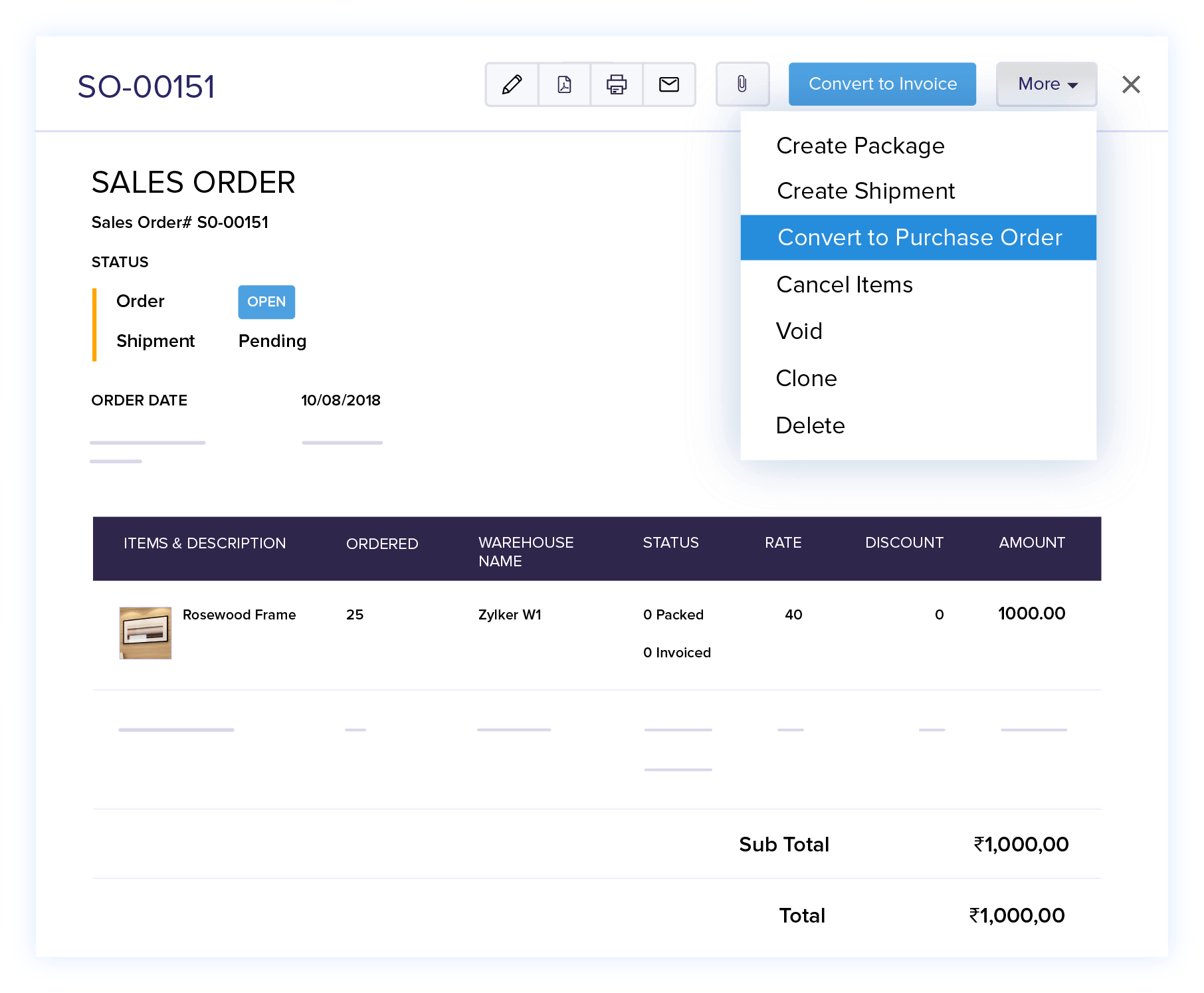Delete the sales order
This screenshot has width=1204, height=993.
pyautogui.click(x=810, y=425)
